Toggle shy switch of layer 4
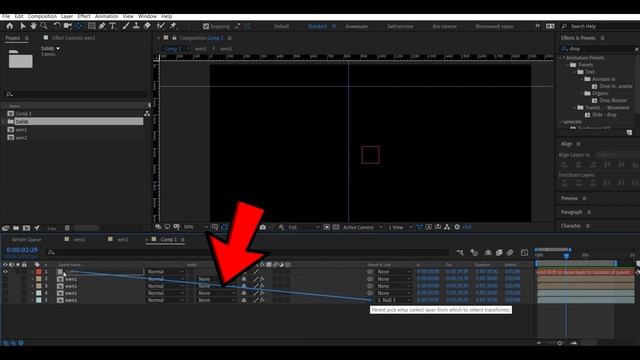Image resolution: width=640 pixels, height=360 pixels. pyautogui.click(x=244, y=293)
